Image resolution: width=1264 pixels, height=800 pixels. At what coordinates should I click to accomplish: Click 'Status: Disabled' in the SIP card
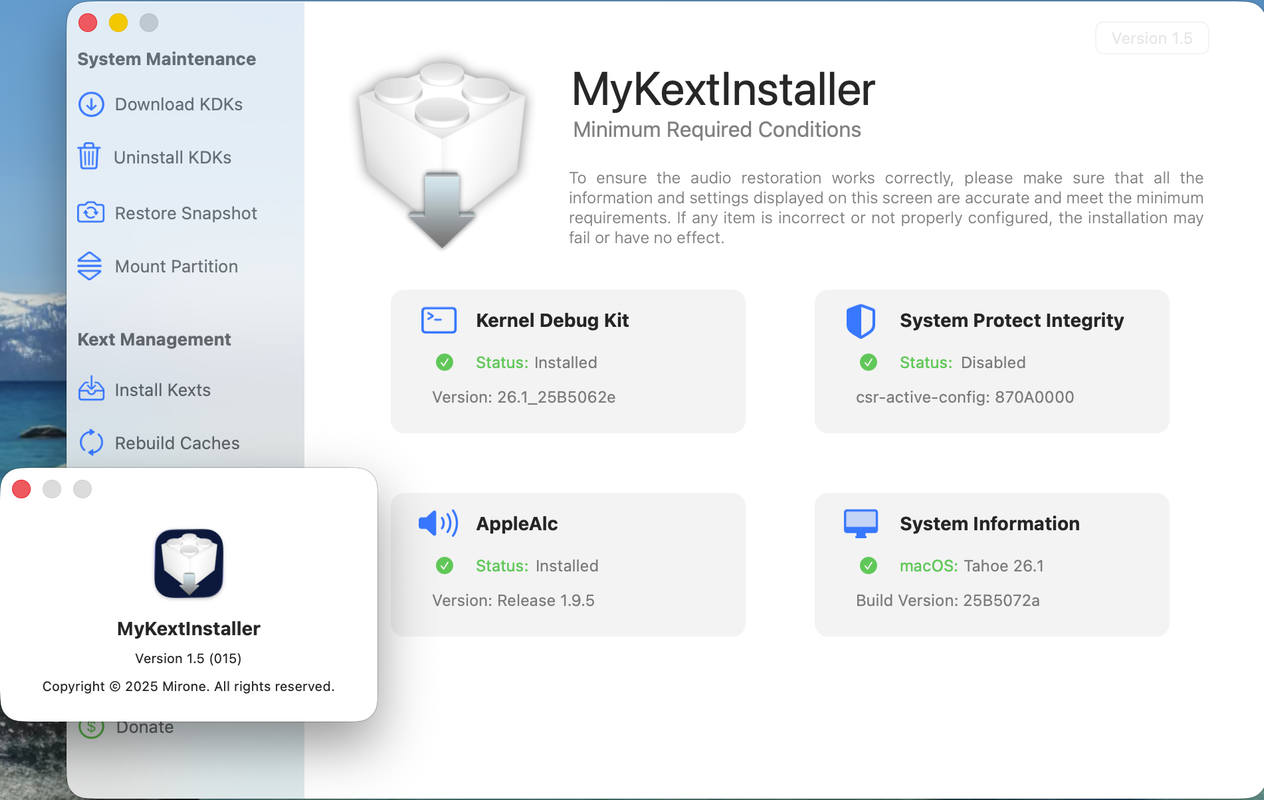[x=963, y=362]
